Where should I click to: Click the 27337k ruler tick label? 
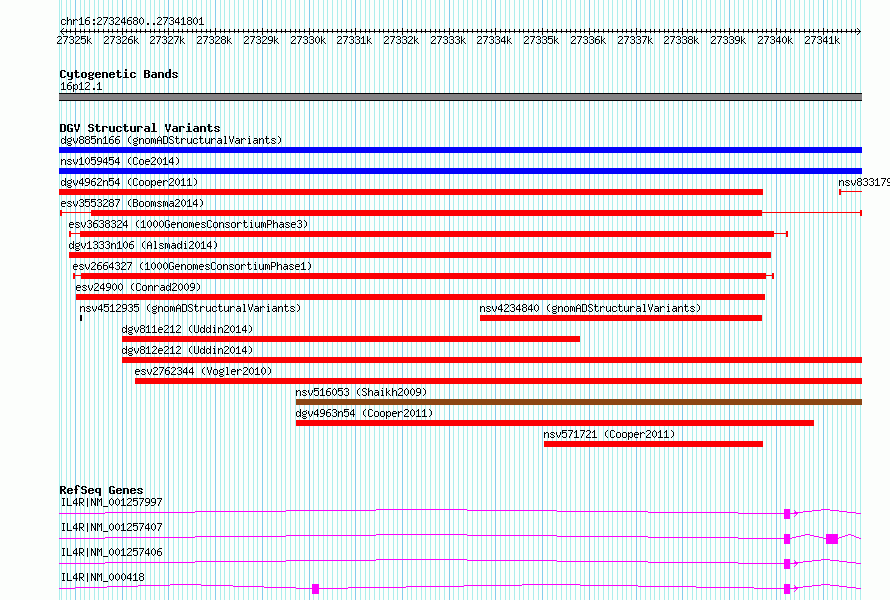coord(635,40)
